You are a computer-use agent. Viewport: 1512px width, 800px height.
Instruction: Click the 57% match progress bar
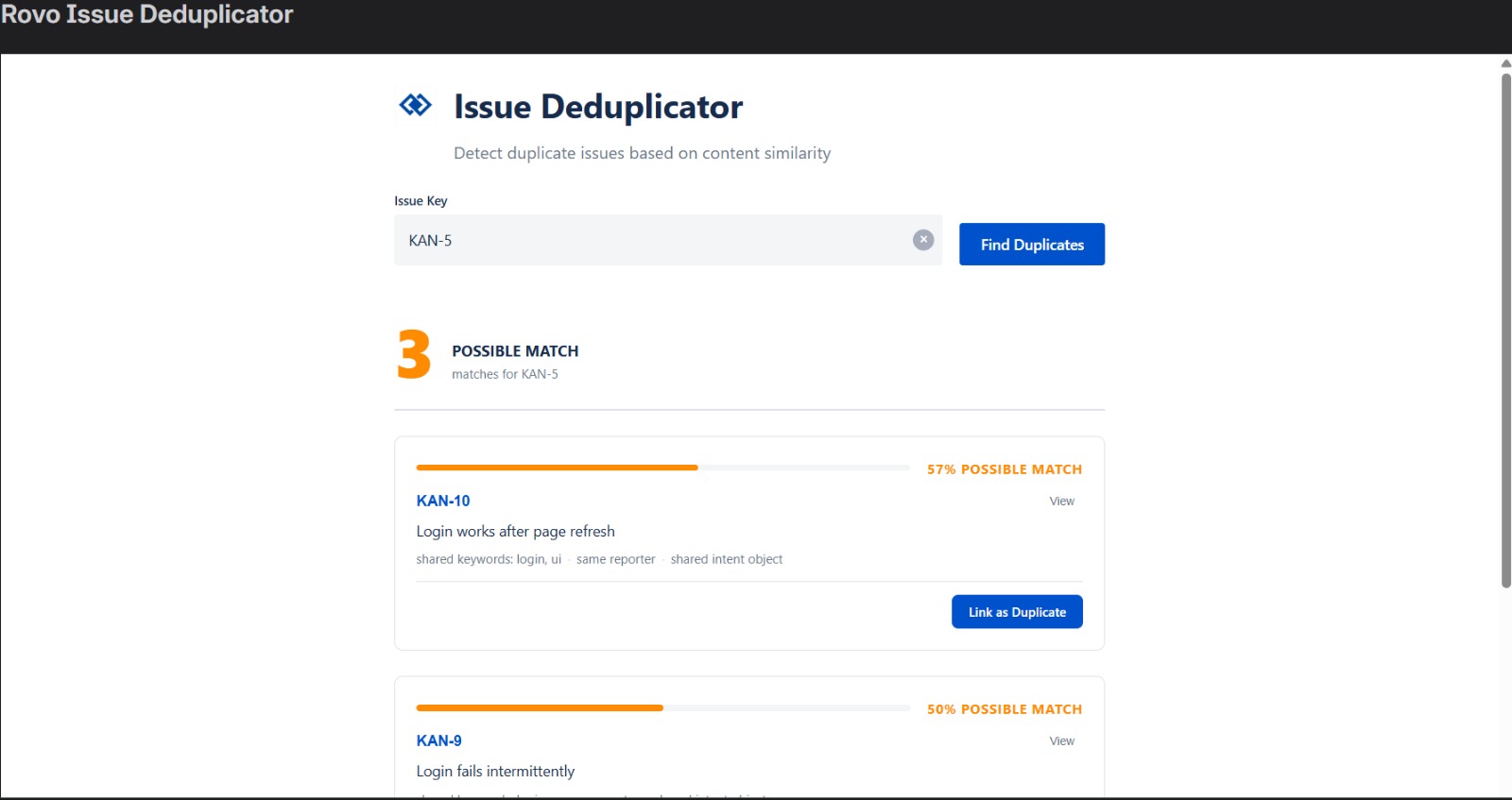point(662,468)
